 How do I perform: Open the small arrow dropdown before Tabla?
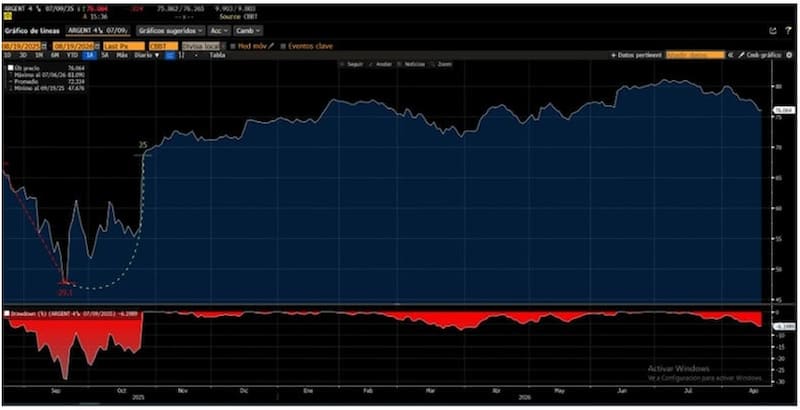point(197,55)
